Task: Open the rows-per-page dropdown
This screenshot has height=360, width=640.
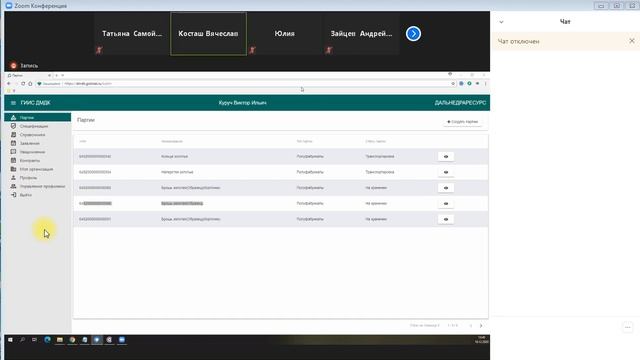Action: pos(424,326)
